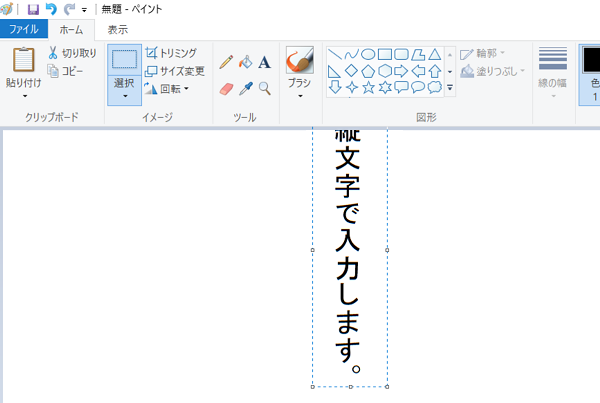Select the black 色1 color swatch
This screenshot has width=600, height=403.
(x=592, y=60)
